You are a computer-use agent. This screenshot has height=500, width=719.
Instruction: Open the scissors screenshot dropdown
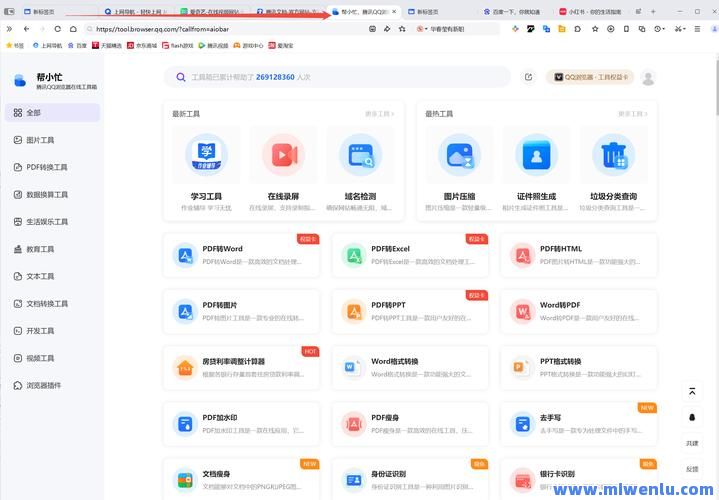pyautogui.click(x=680, y=29)
